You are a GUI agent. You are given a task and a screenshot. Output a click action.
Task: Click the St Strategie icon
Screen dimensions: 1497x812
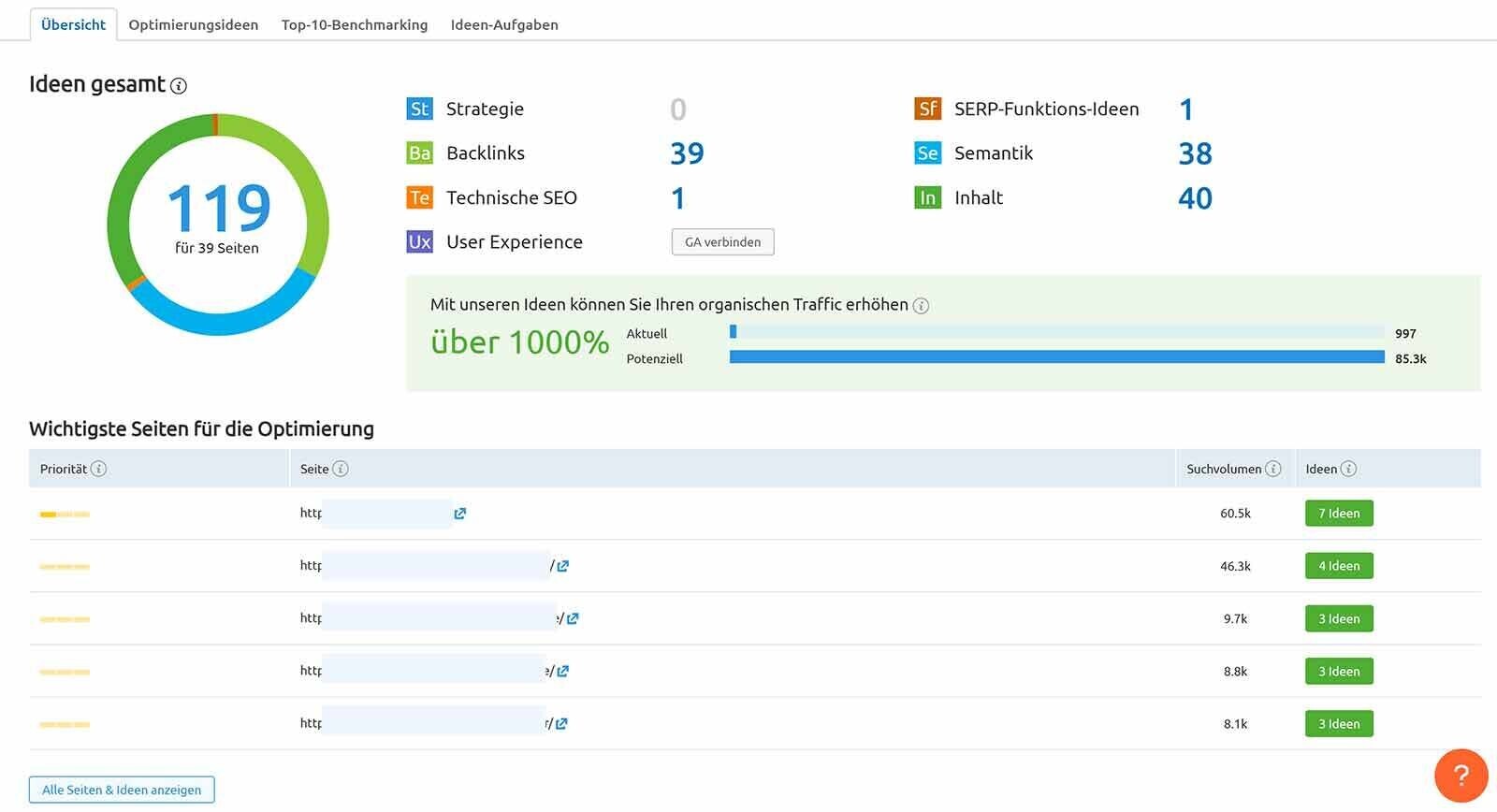click(x=419, y=109)
